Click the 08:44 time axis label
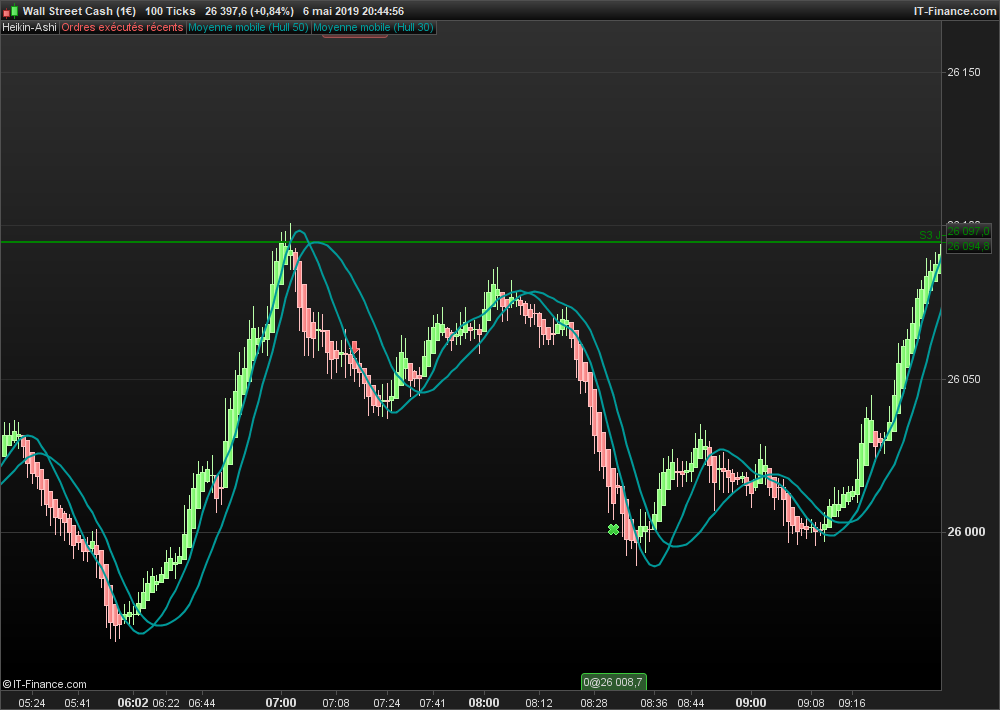 (691, 703)
